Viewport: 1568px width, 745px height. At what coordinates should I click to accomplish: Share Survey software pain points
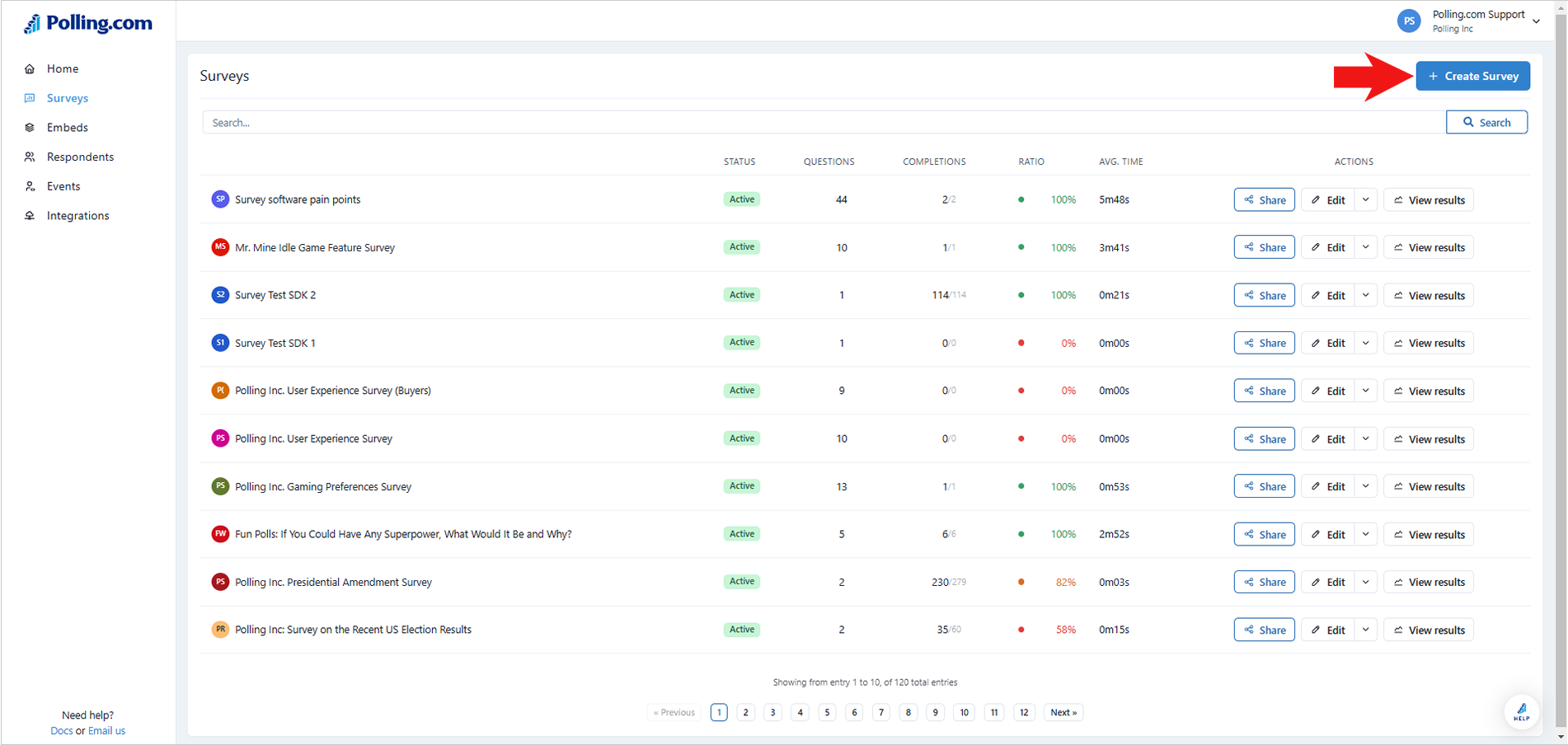(x=1265, y=199)
